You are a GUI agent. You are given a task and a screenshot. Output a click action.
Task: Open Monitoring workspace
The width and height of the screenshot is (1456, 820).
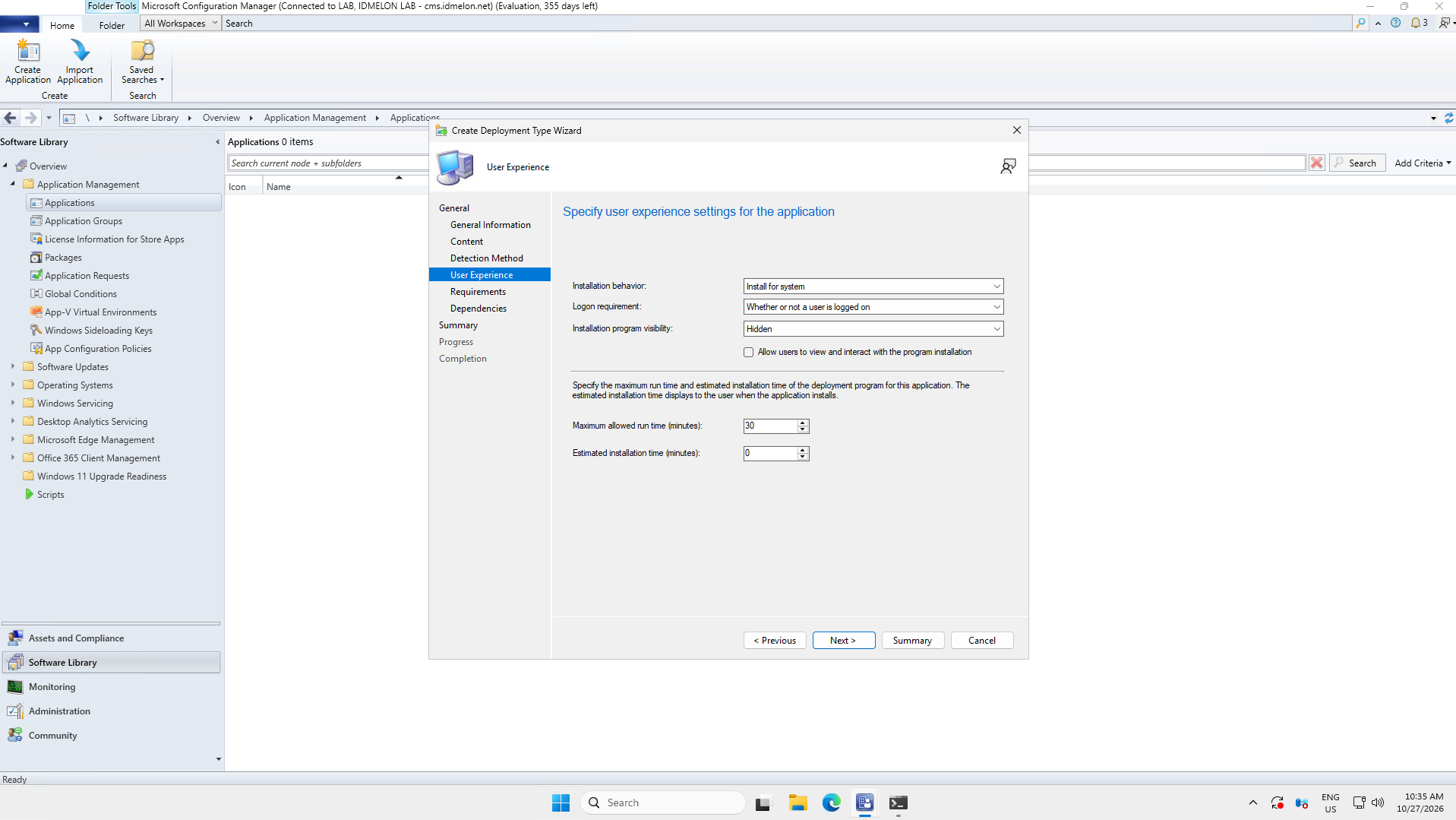coord(111,687)
